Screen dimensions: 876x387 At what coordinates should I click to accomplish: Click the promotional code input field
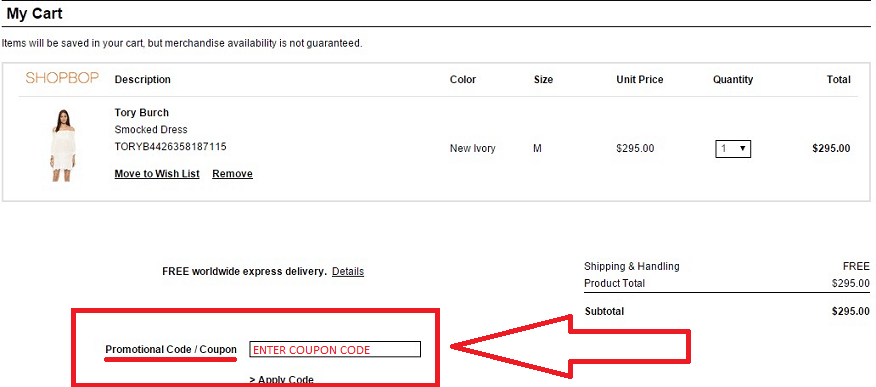(x=335, y=350)
